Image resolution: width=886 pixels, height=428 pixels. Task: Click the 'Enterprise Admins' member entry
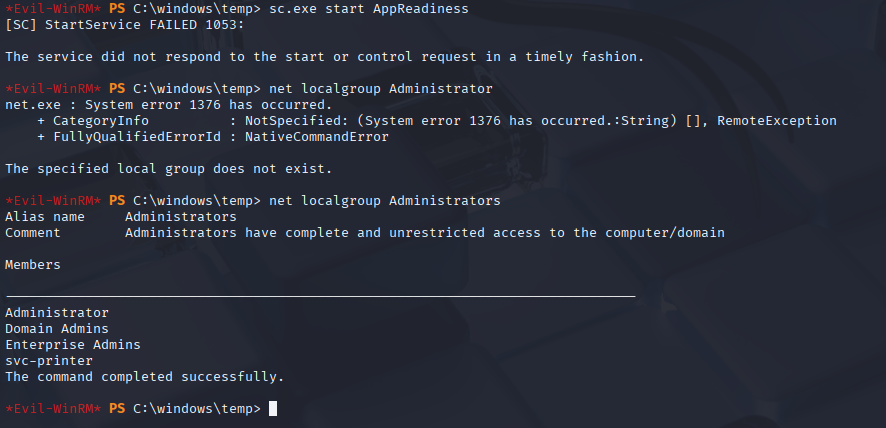[73, 344]
